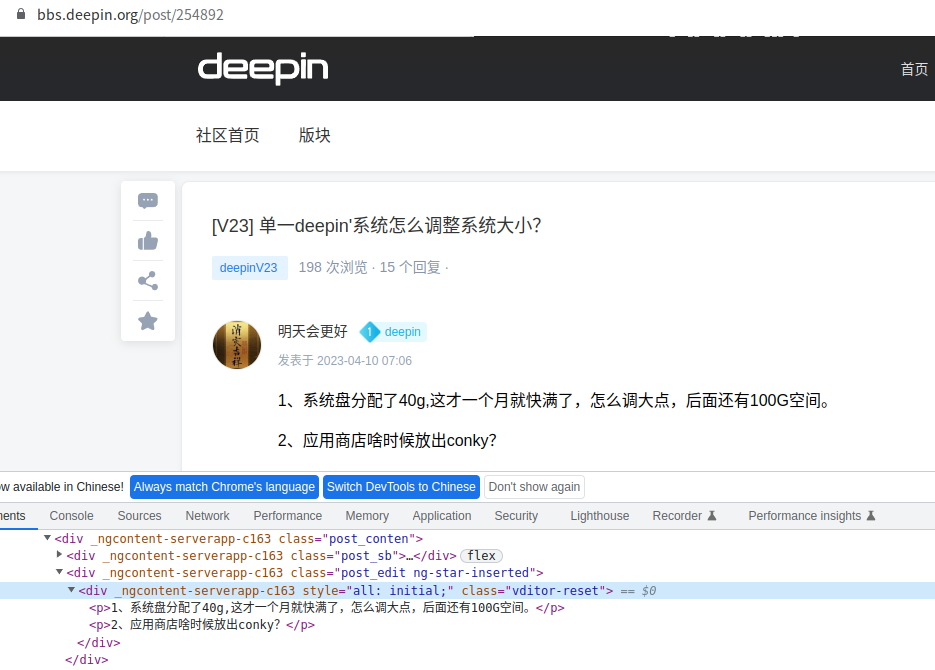Click the star favorite icon
The width and height of the screenshot is (935, 670).
[x=148, y=321]
